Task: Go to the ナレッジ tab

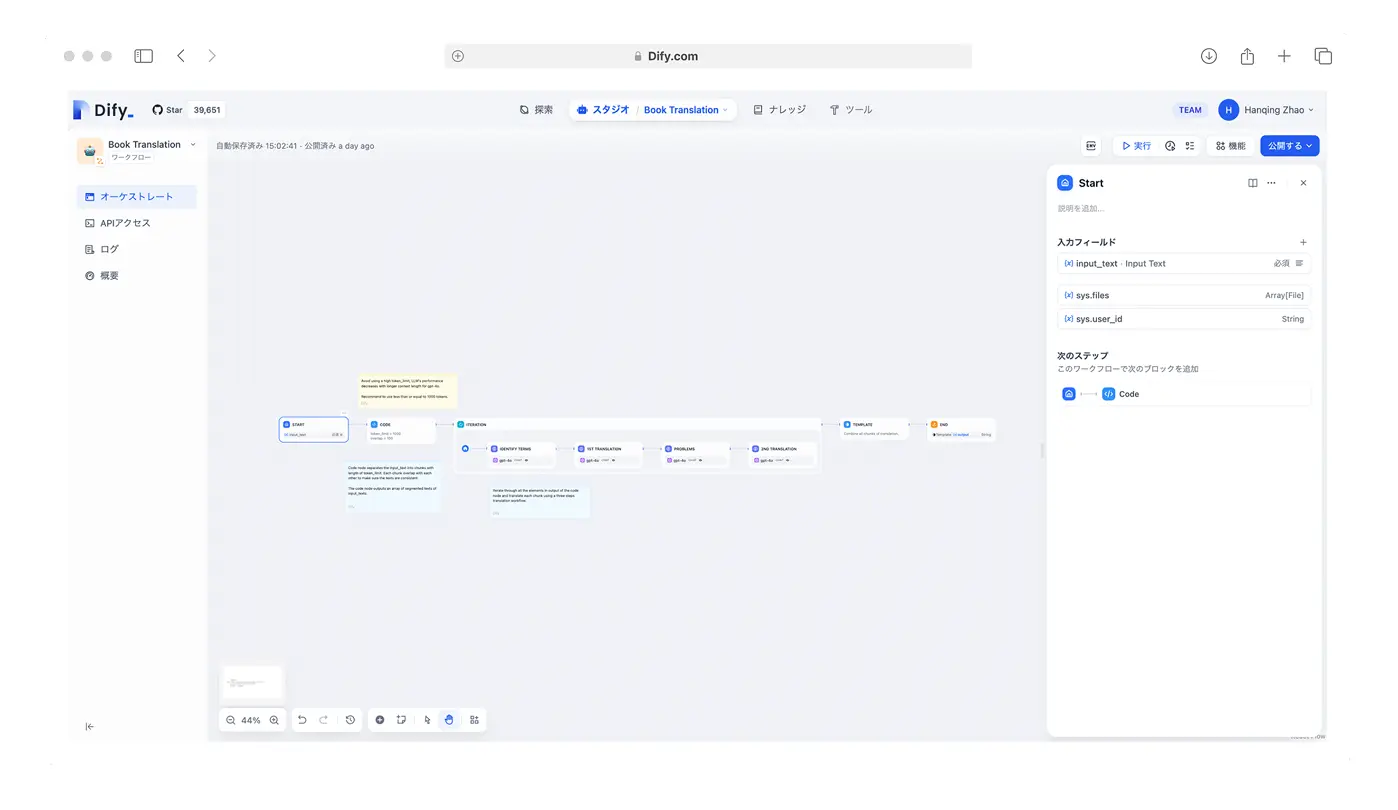Action: click(x=779, y=110)
